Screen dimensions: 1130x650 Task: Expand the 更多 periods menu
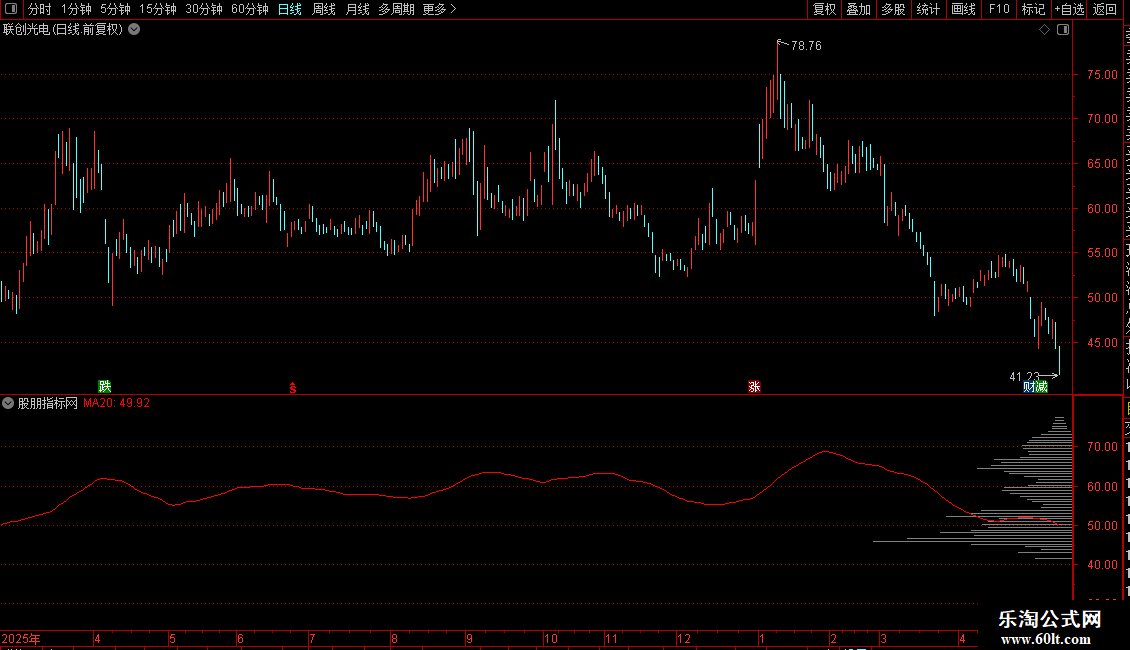(x=439, y=9)
